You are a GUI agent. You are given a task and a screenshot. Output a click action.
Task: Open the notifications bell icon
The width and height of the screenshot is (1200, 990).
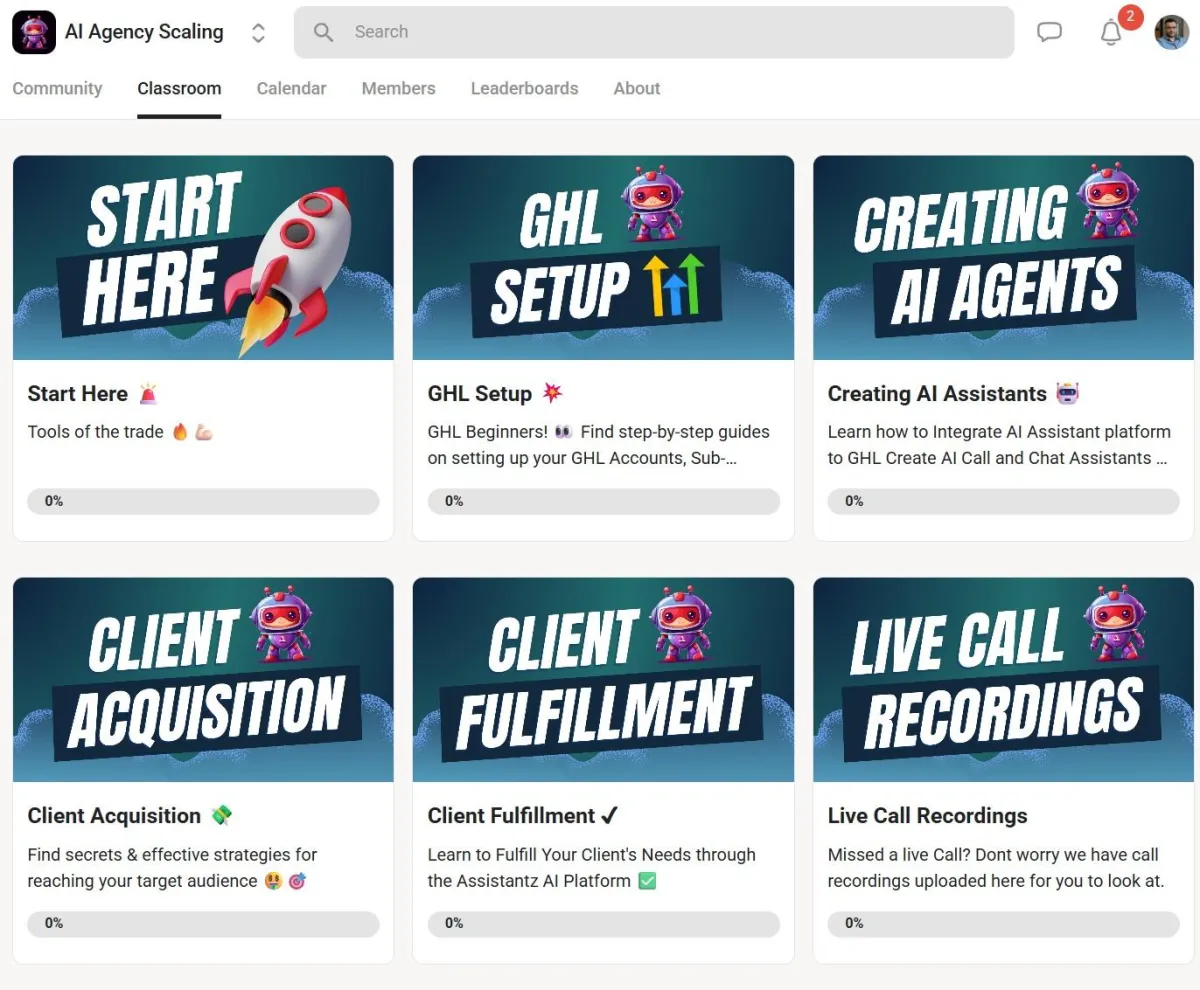pos(1111,32)
